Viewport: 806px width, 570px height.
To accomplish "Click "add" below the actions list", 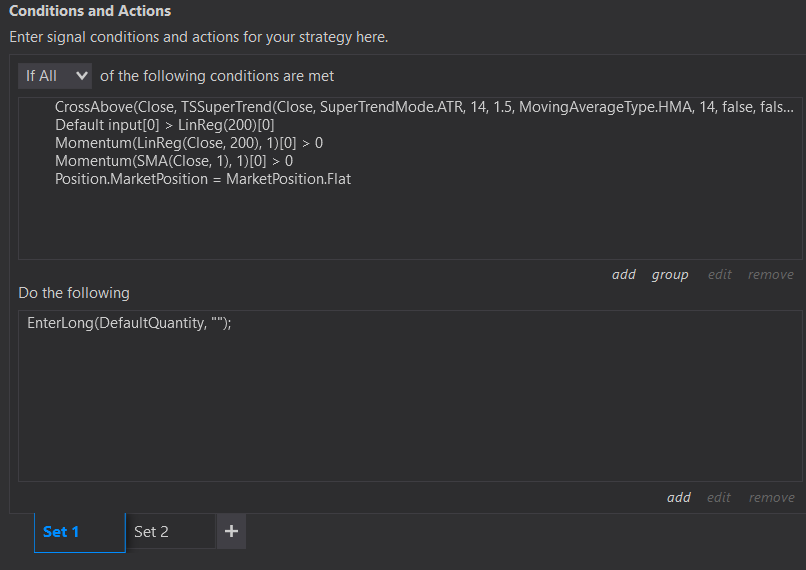I will point(679,497).
